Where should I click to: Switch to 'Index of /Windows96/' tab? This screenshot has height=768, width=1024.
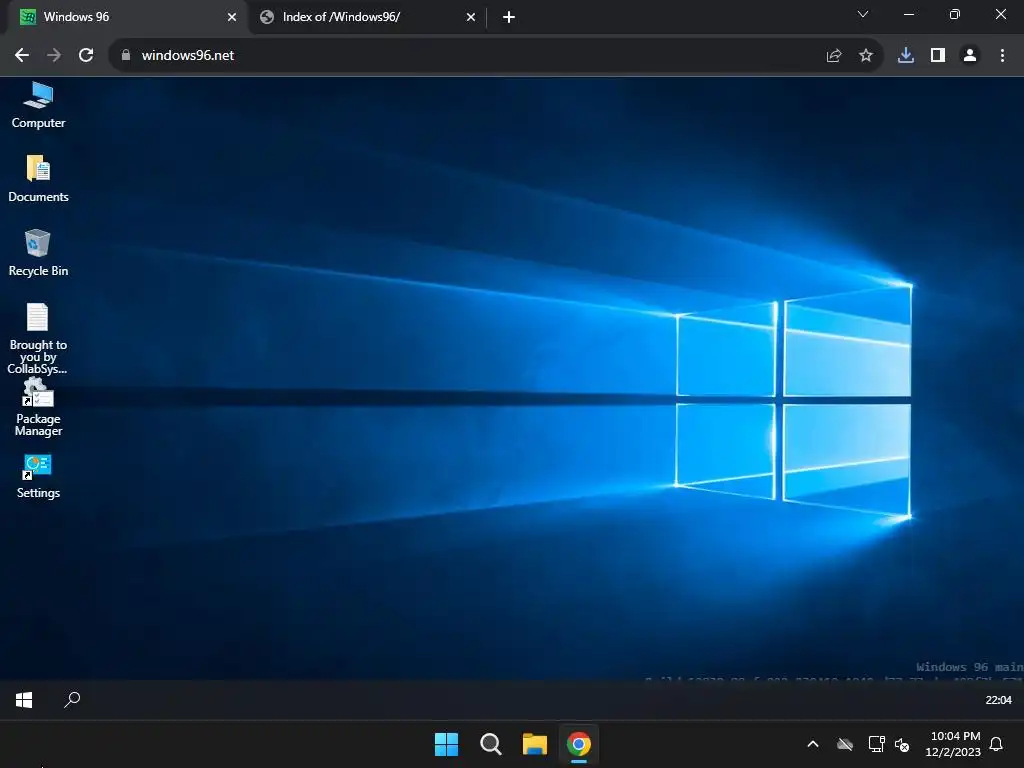pyautogui.click(x=367, y=17)
